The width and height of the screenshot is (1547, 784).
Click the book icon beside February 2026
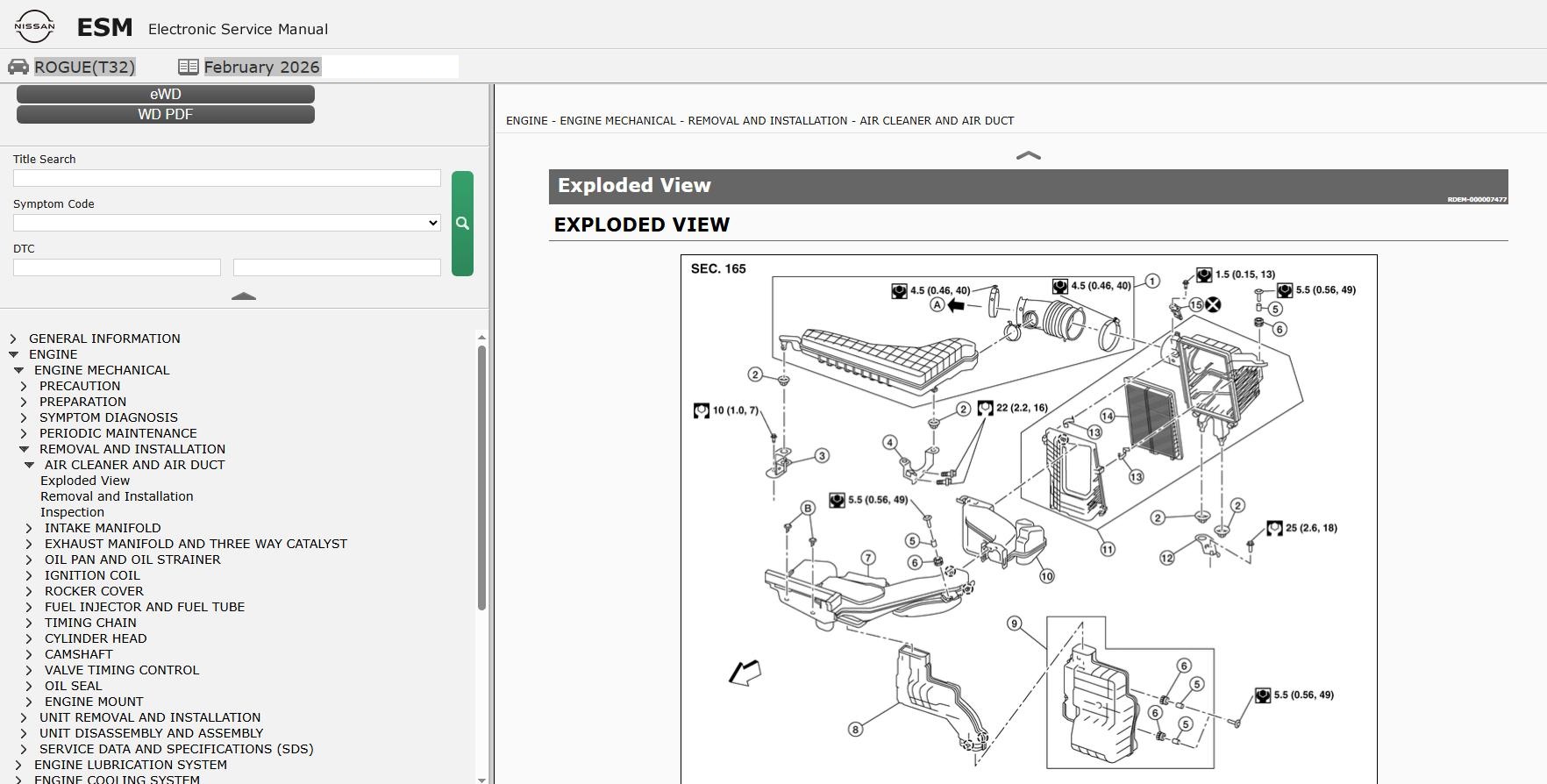click(x=188, y=67)
